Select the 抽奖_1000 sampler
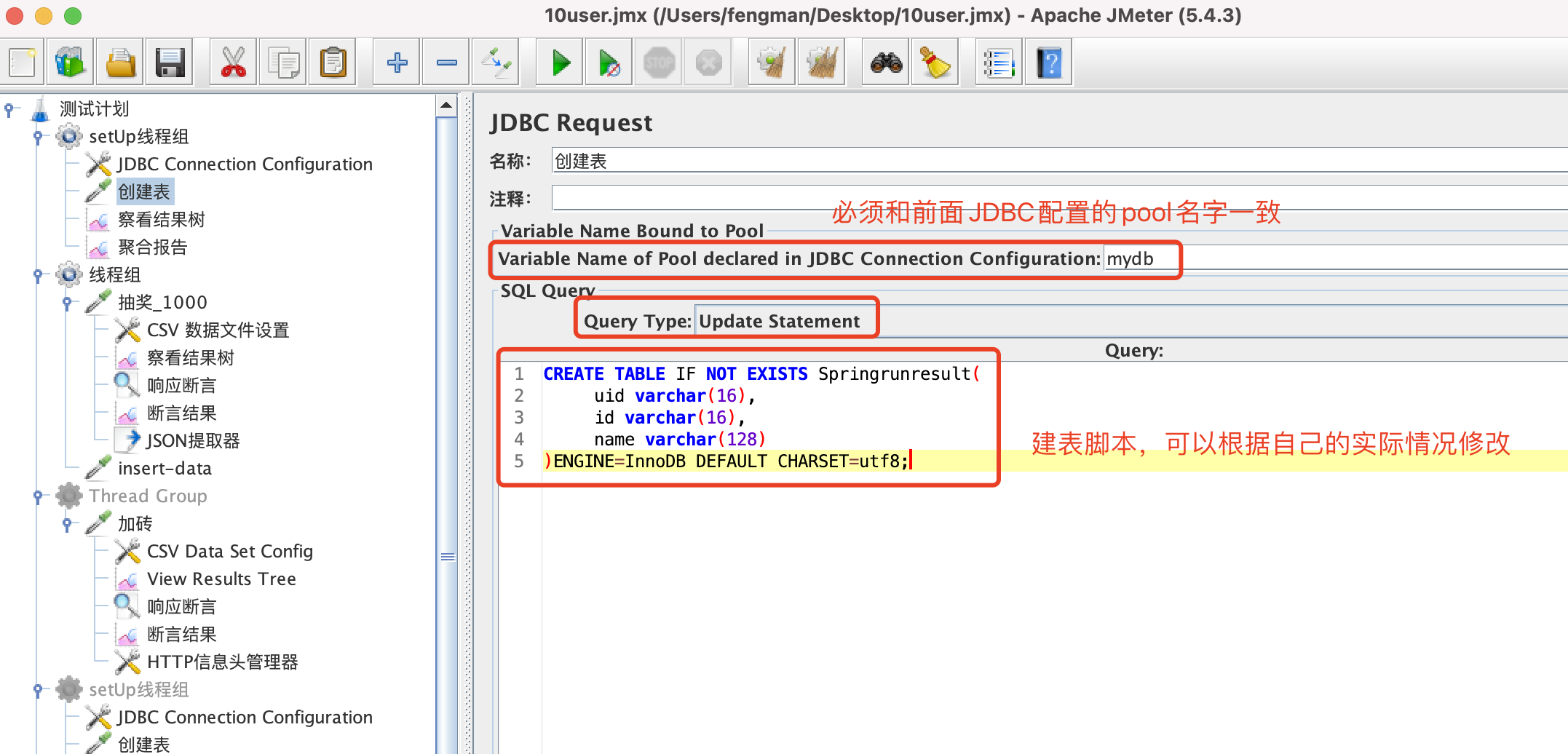Screen dimensions: 1568x754 point(163,303)
